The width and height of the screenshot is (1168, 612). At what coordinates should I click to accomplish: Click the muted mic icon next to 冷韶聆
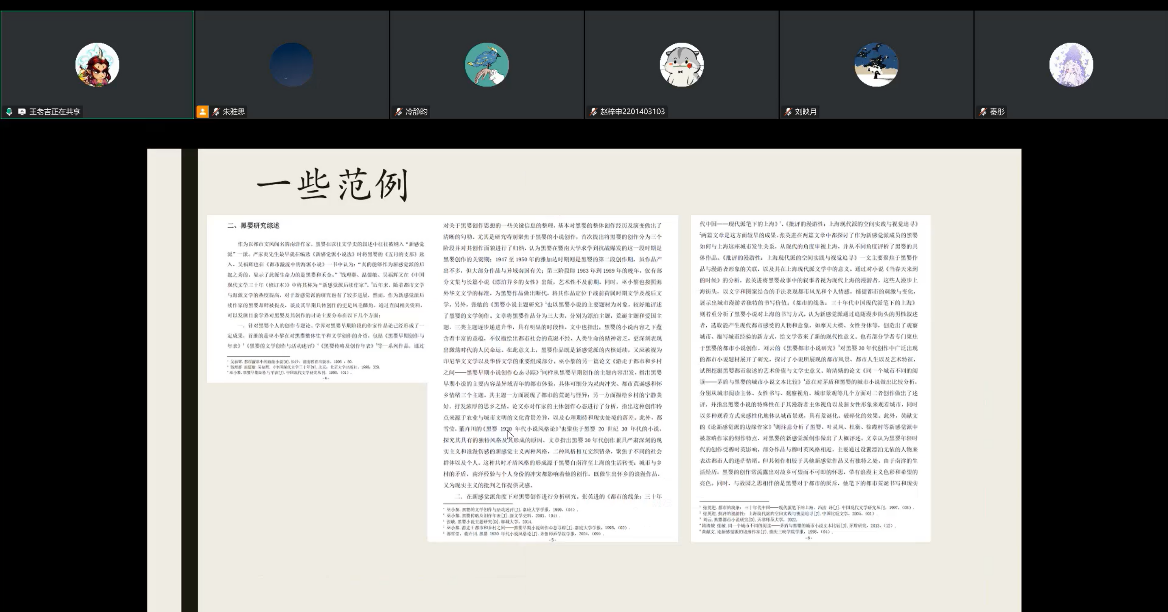pos(398,112)
